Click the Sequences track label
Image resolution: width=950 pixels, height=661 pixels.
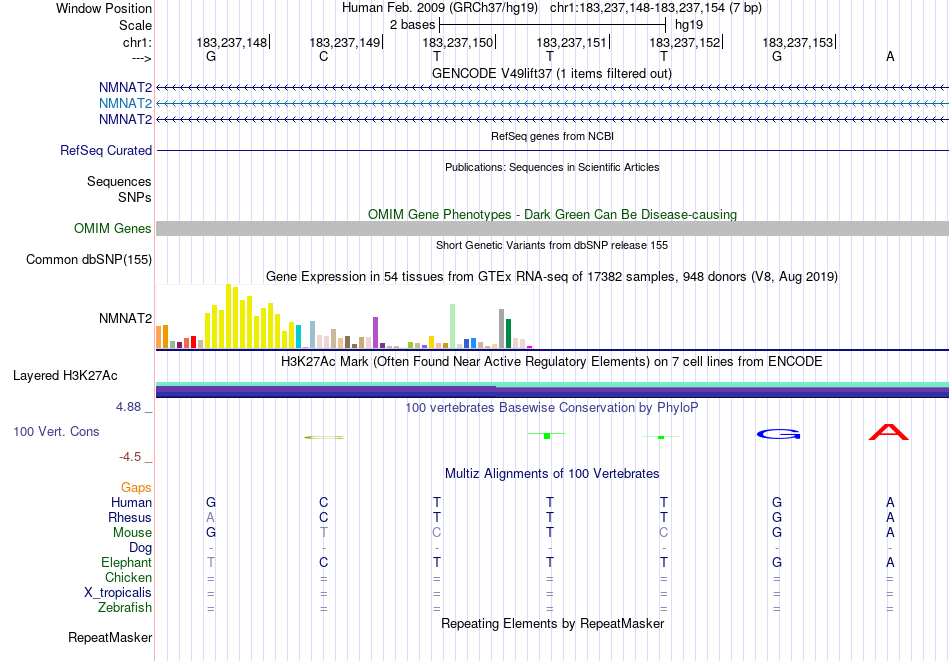[x=119, y=181]
